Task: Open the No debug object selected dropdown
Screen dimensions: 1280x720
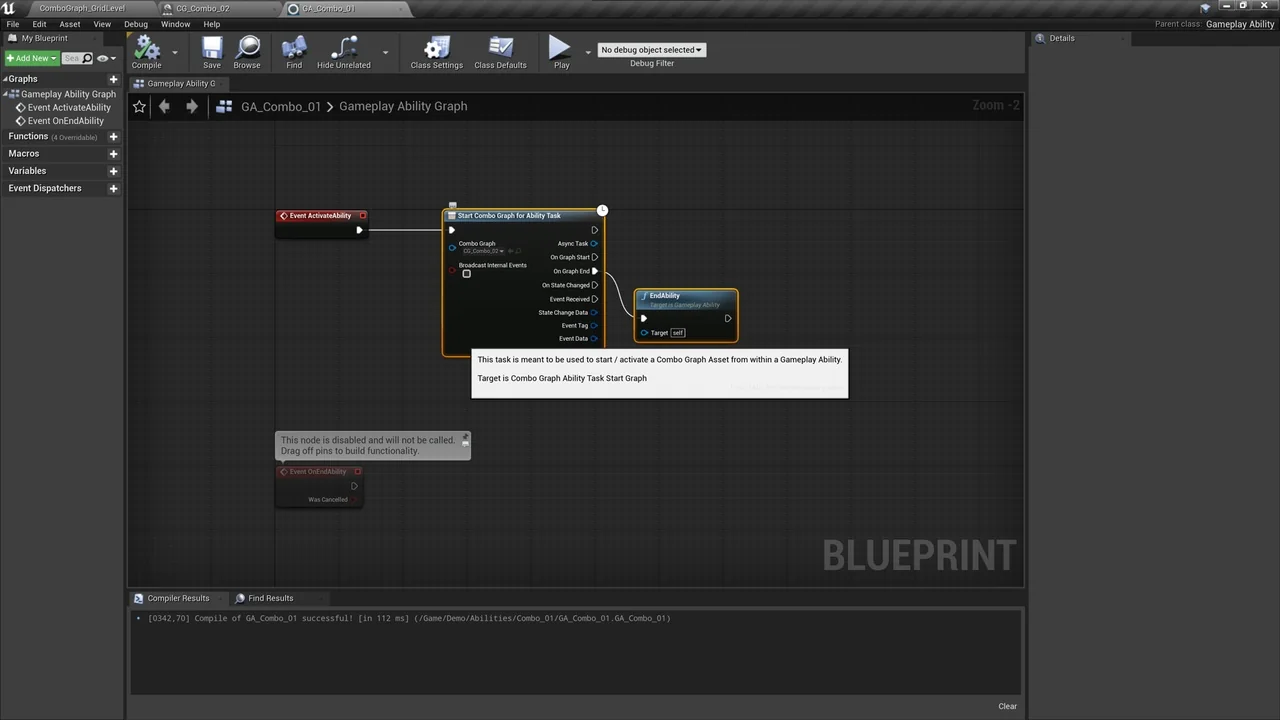Action: tap(651, 49)
